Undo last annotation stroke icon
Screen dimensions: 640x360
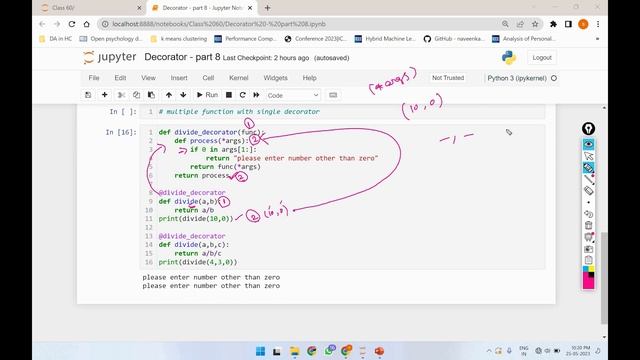(x=588, y=214)
